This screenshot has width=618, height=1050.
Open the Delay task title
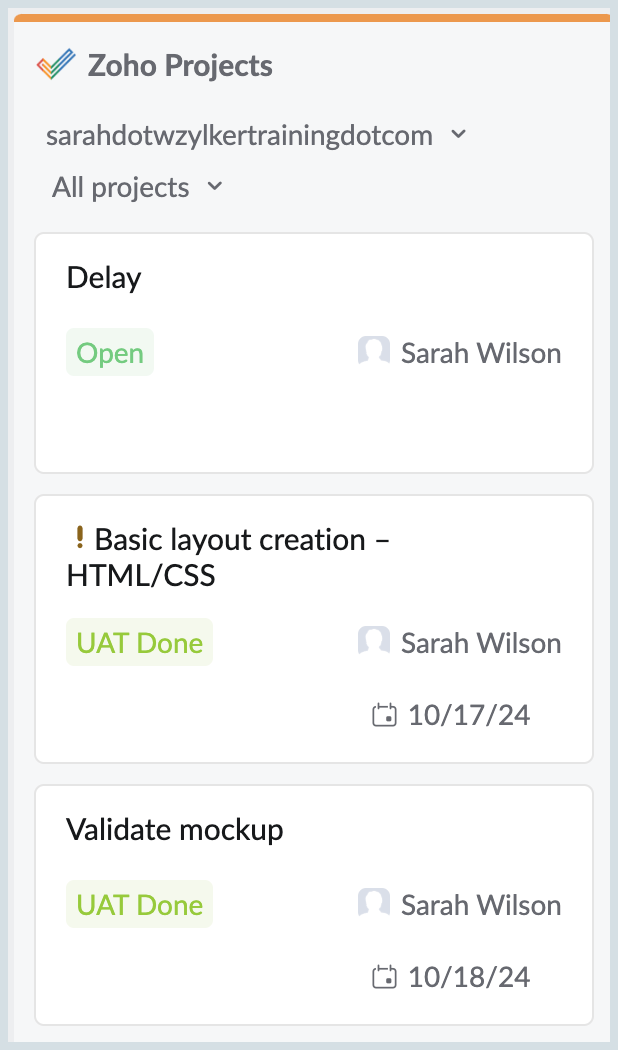pyautogui.click(x=104, y=277)
